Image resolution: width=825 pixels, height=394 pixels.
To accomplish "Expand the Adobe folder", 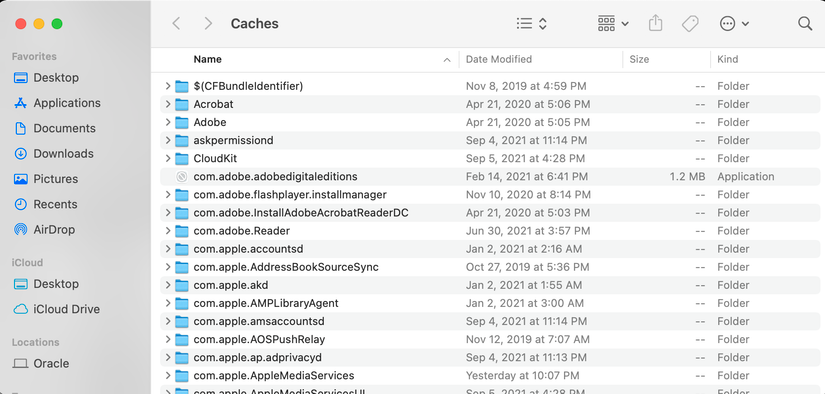I will (x=167, y=122).
